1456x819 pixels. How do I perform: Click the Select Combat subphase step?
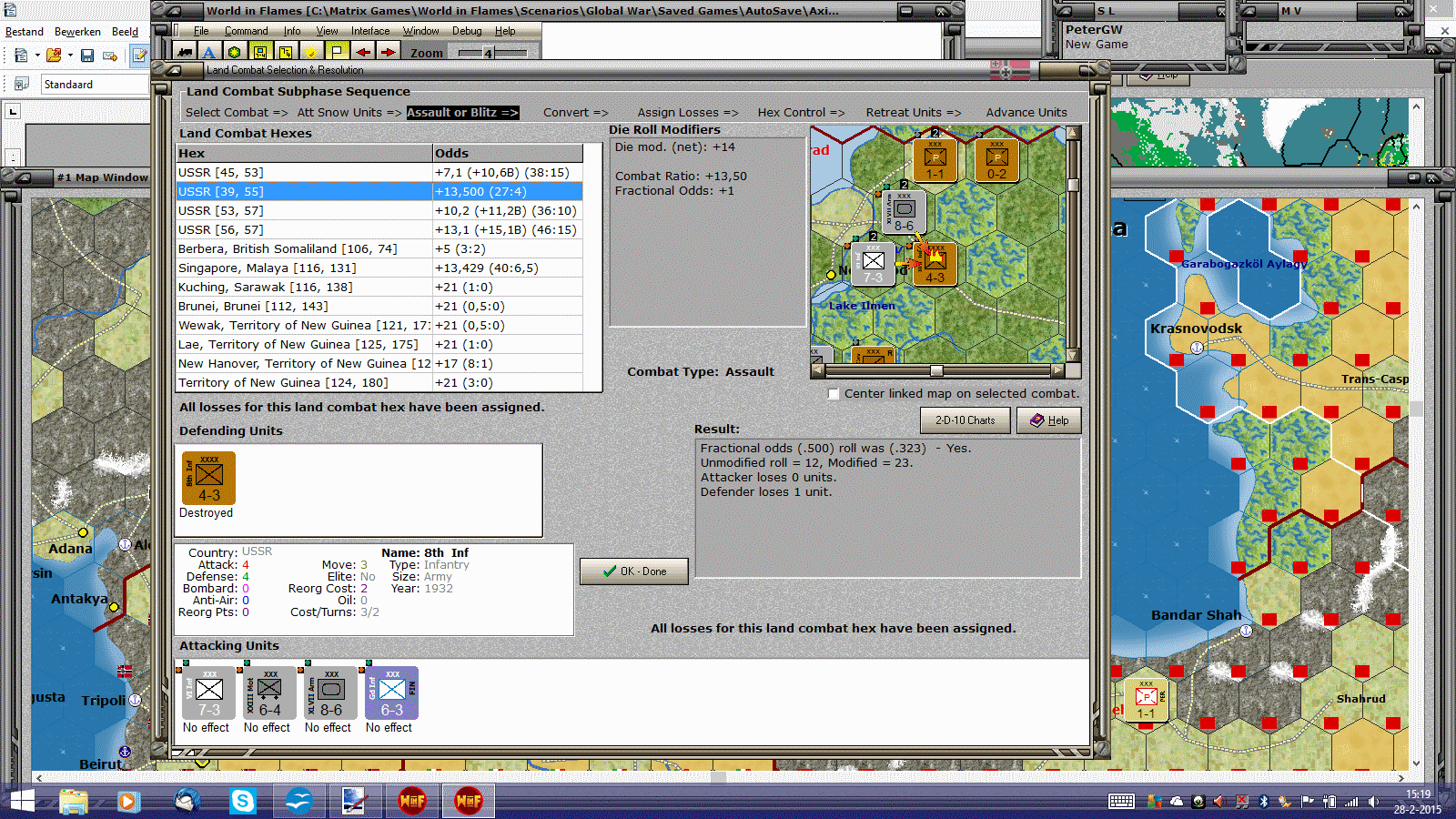237,113
